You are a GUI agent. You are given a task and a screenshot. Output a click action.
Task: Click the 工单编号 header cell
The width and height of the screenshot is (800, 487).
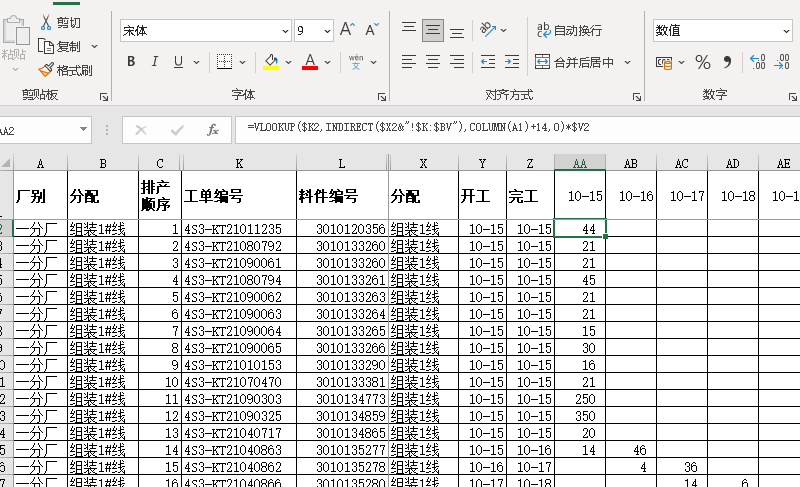click(239, 195)
